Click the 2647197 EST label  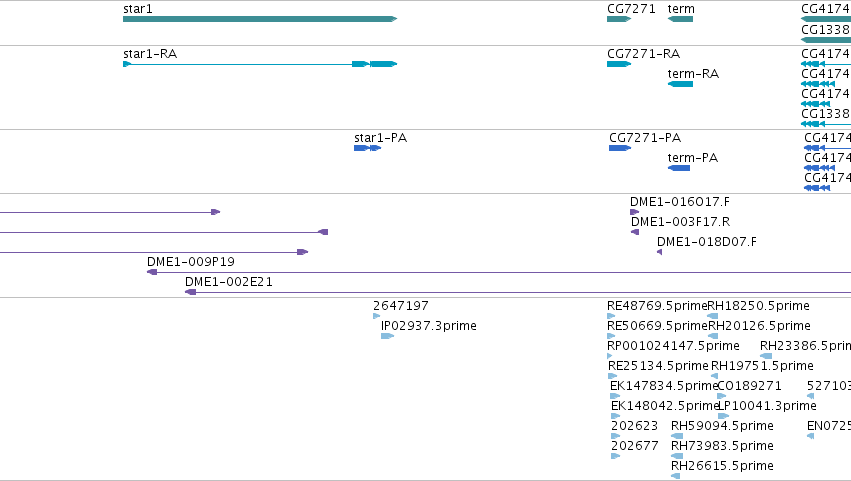[x=401, y=306]
